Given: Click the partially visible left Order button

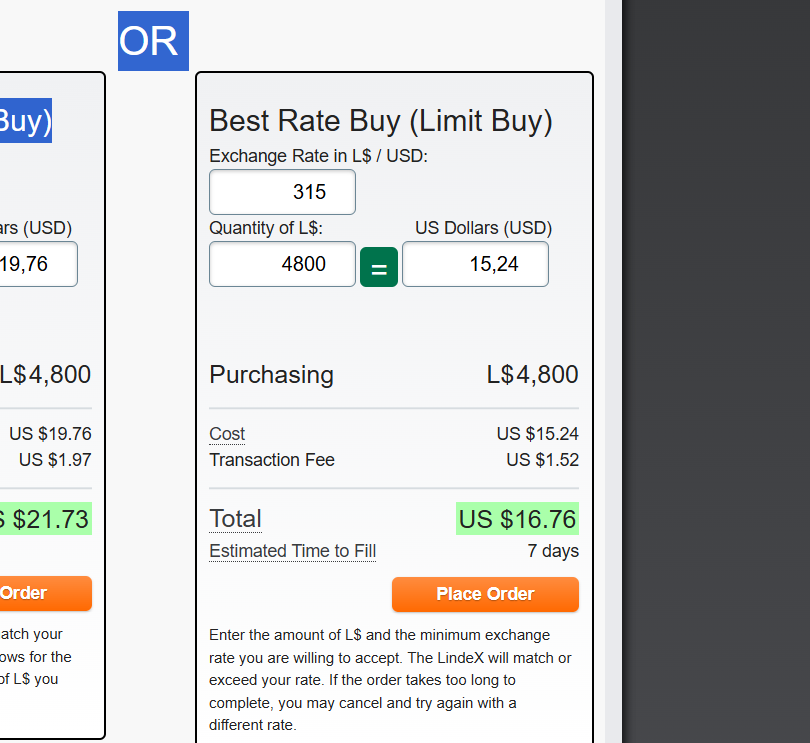Looking at the screenshot, I should [x=46, y=593].
